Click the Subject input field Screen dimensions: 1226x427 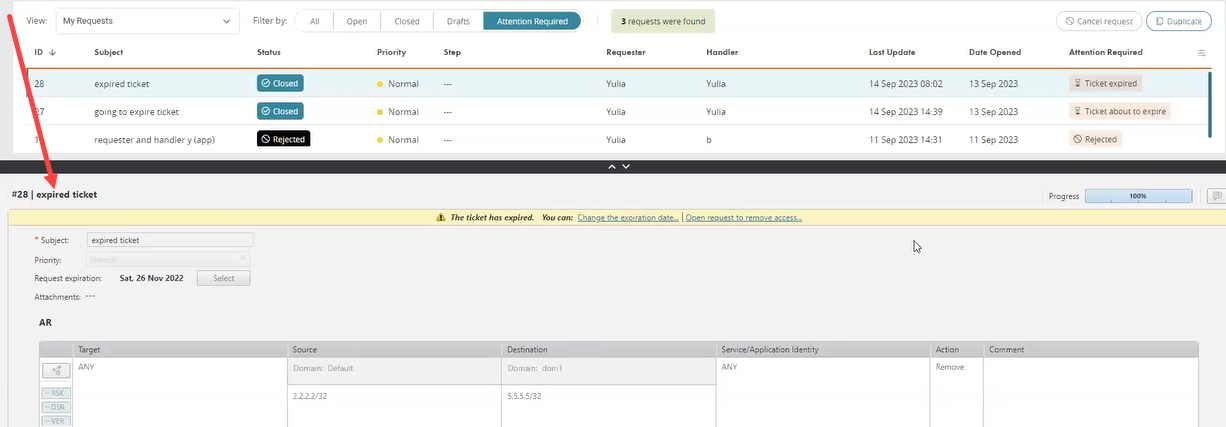pos(169,240)
